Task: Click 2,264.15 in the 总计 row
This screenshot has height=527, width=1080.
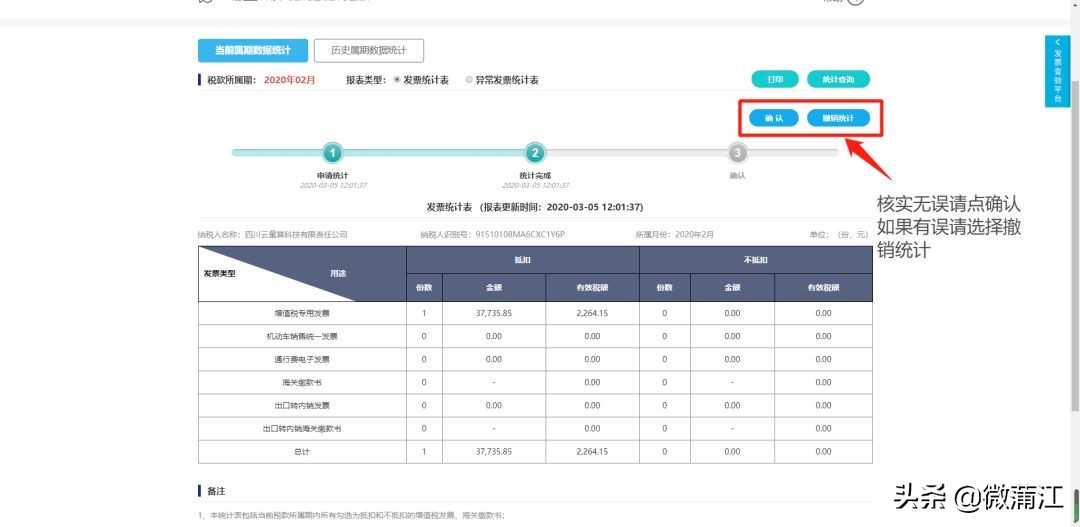Action: point(592,452)
